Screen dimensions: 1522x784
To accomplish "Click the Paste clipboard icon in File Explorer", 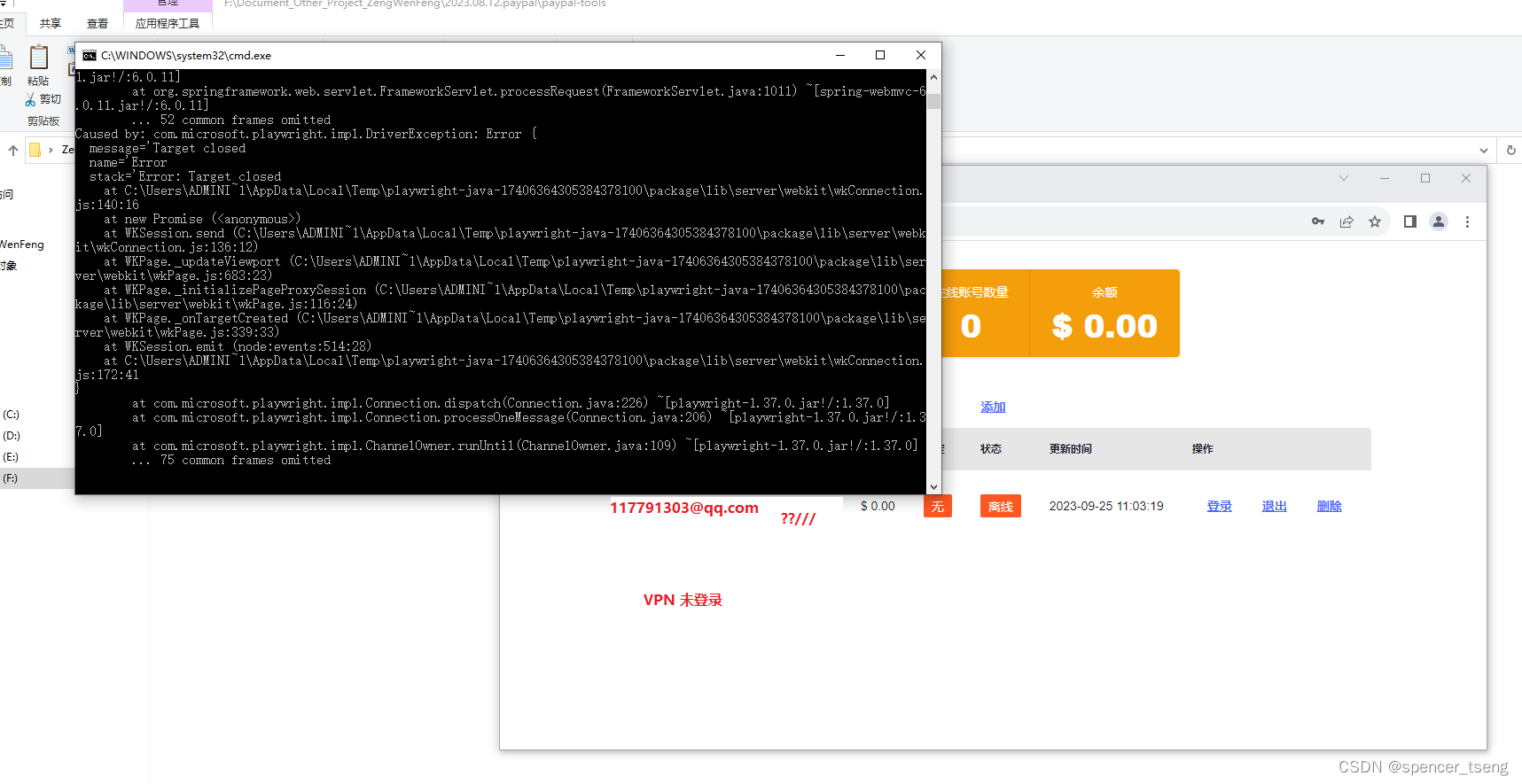I will pos(39,58).
